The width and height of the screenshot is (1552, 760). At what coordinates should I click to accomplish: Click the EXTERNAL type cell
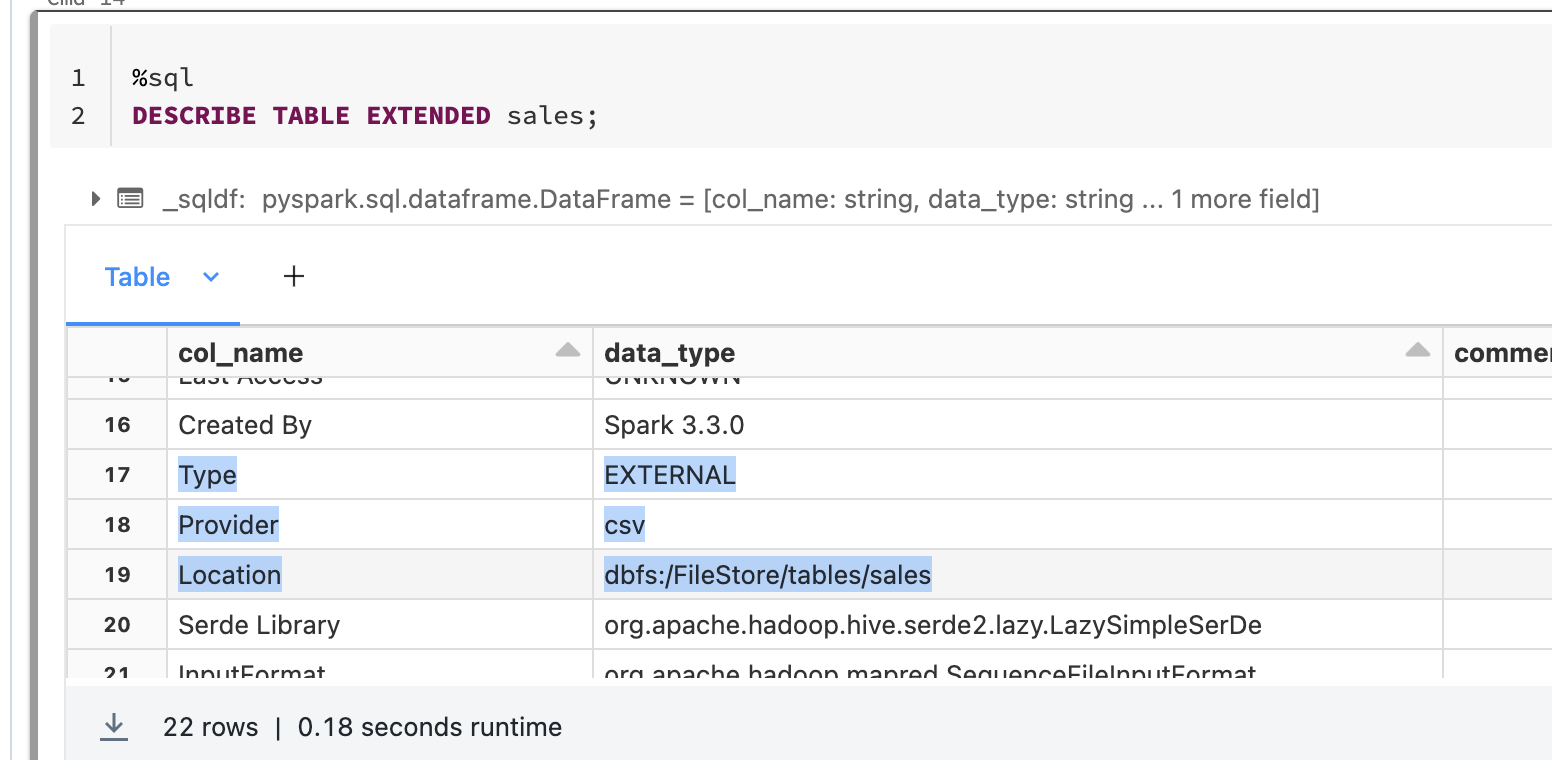click(x=669, y=475)
